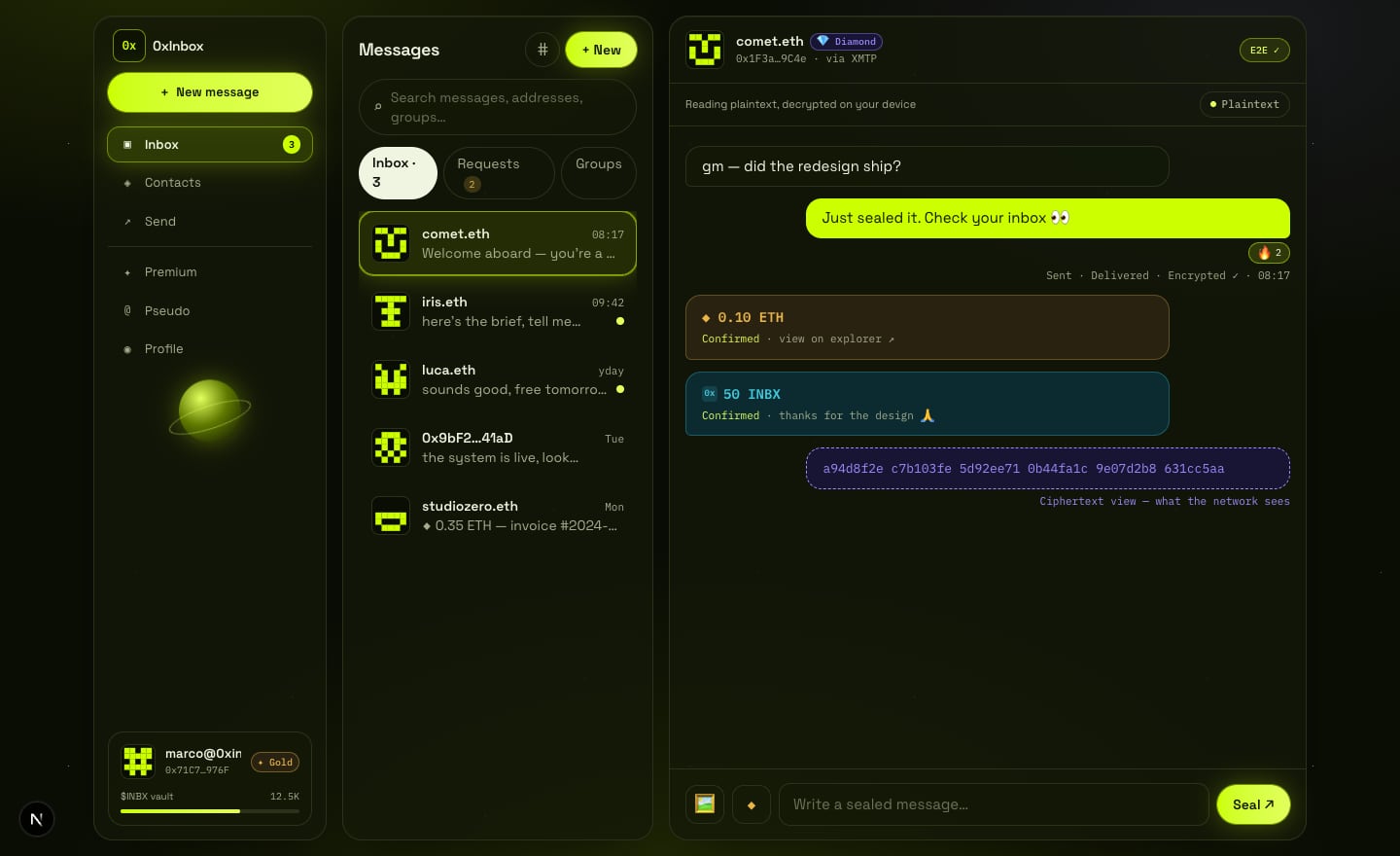The image size is (1400, 856).
Task: Open the iris.eth conversation
Action: pyautogui.click(x=498, y=311)
